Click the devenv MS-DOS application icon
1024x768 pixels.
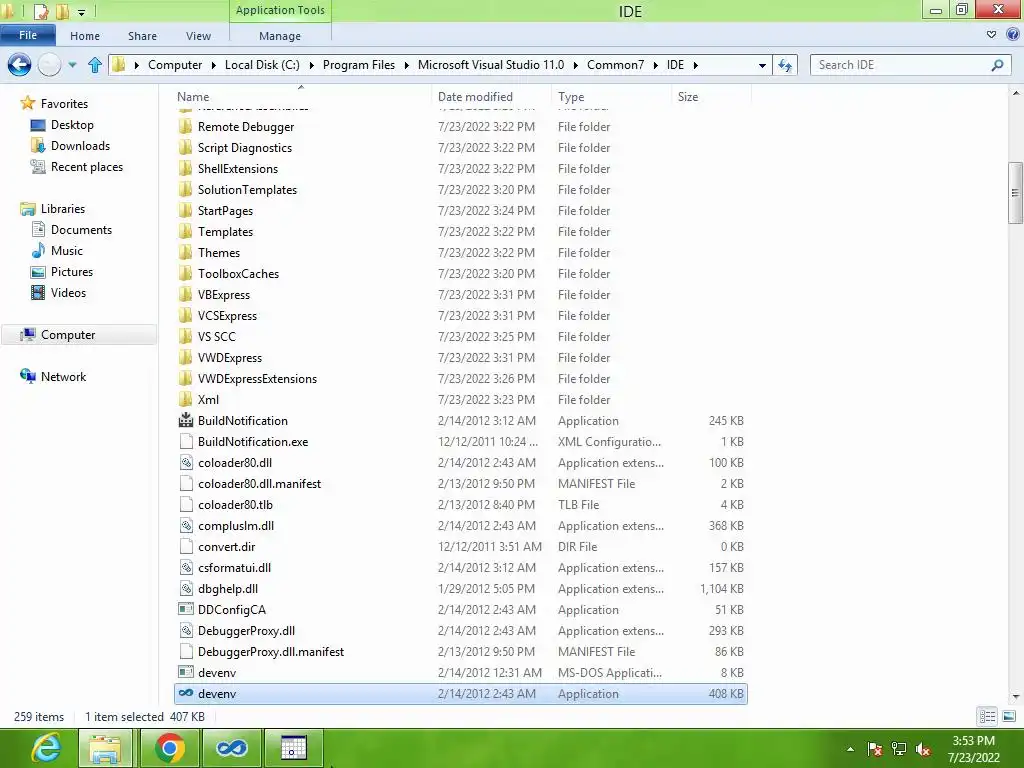186,672
